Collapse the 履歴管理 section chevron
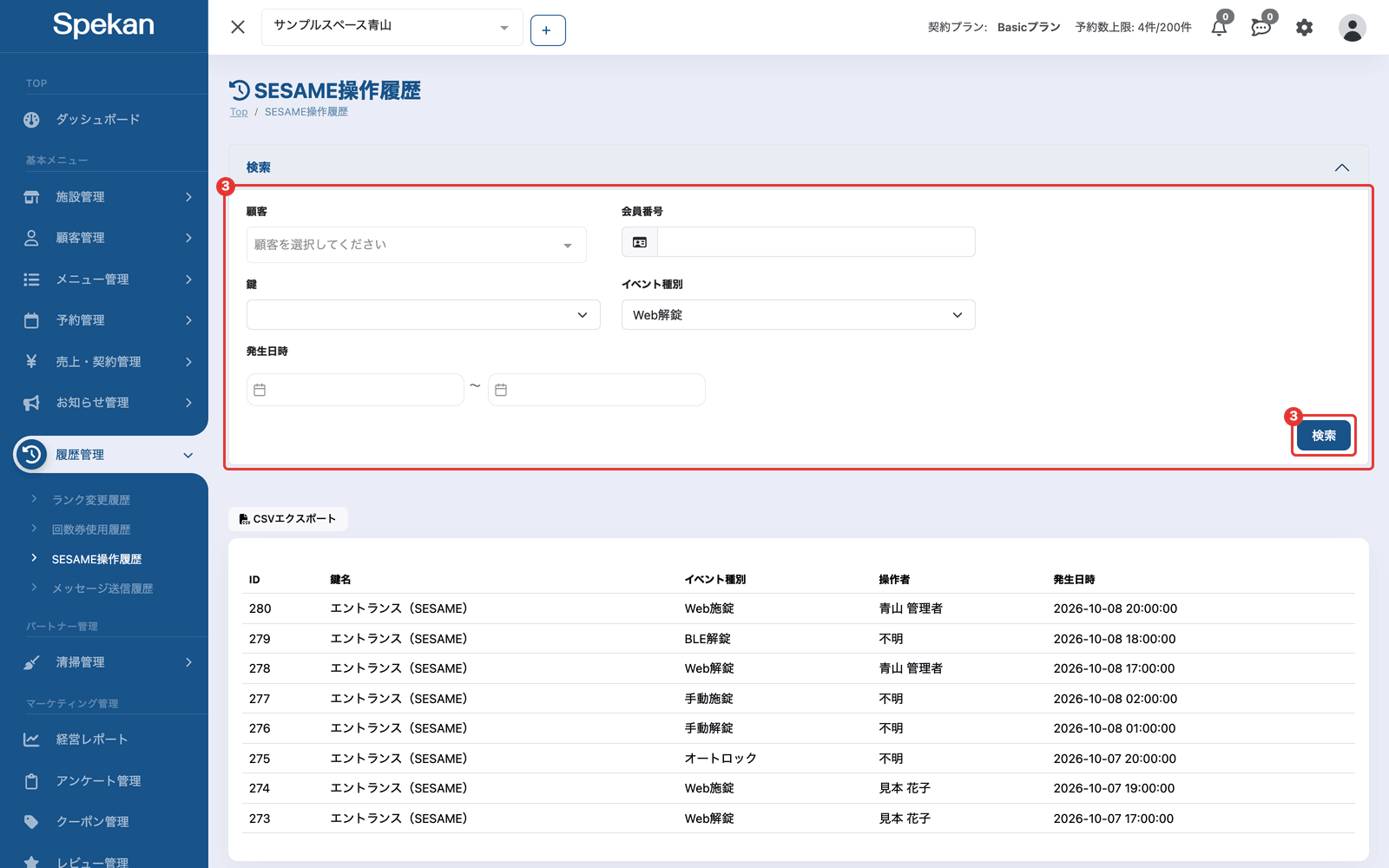1389x868 pixels. [188, 455]
